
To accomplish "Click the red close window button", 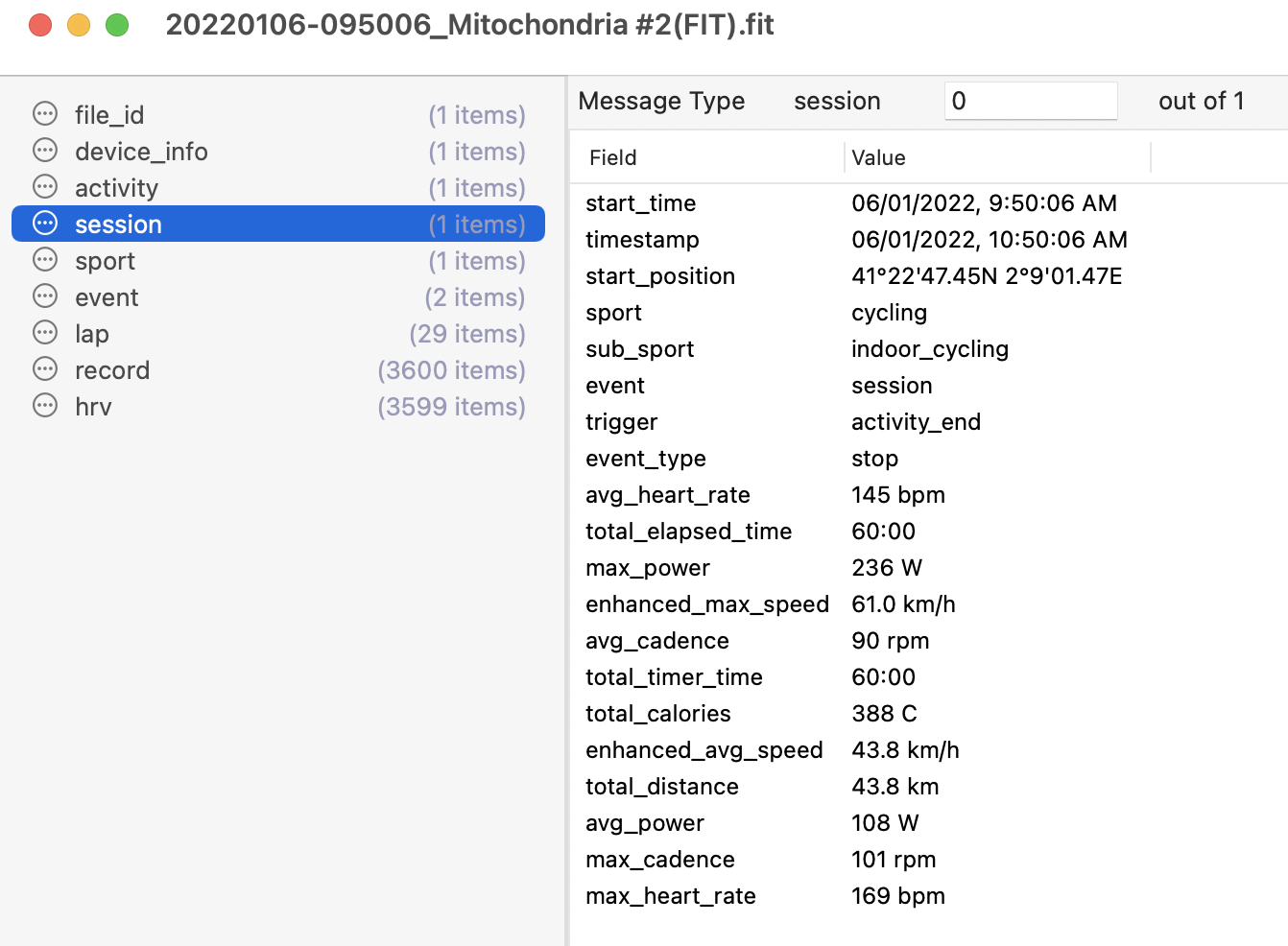I will click(40, 25).
